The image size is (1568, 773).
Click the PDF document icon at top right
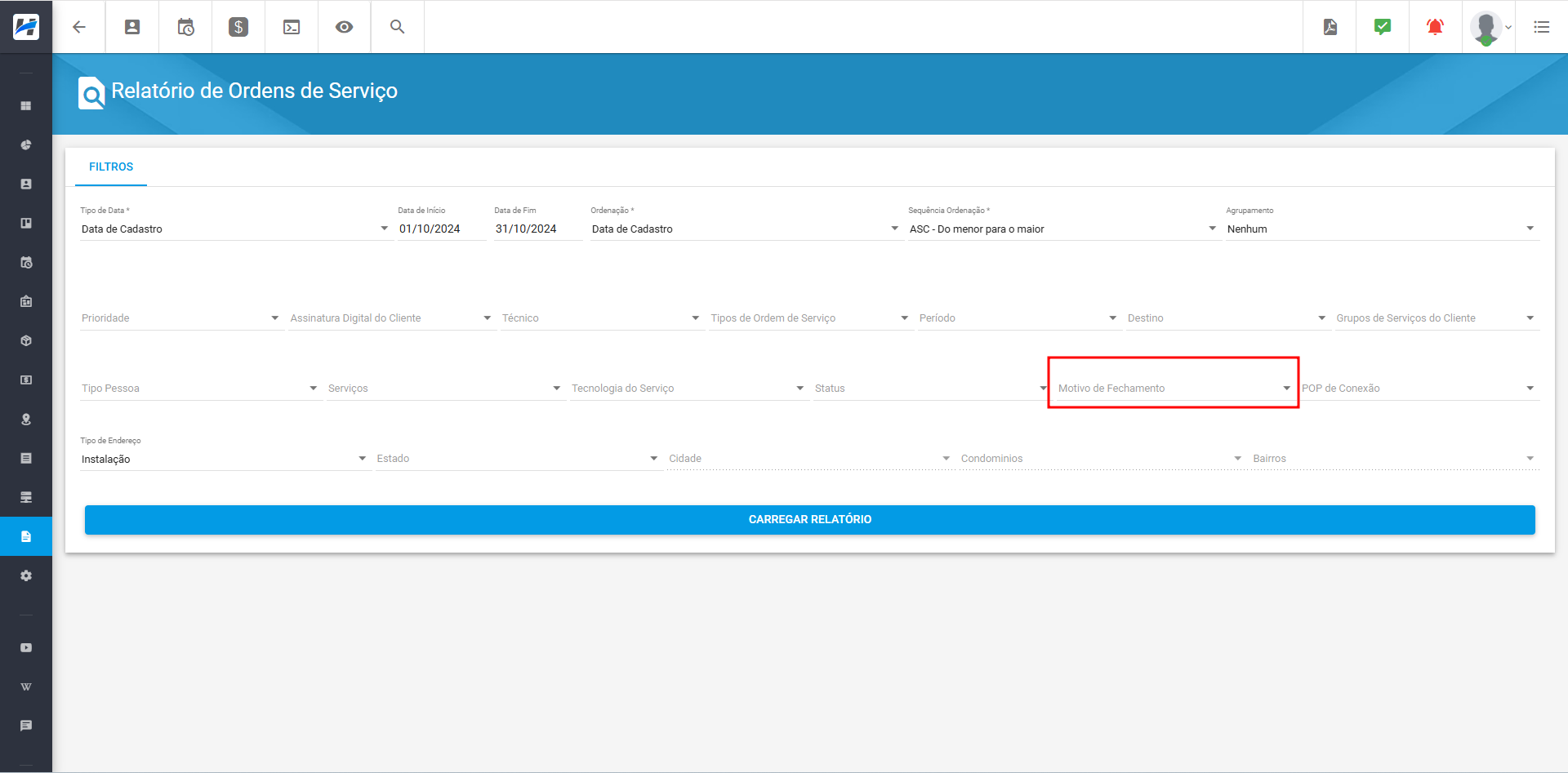[1330, 27]
